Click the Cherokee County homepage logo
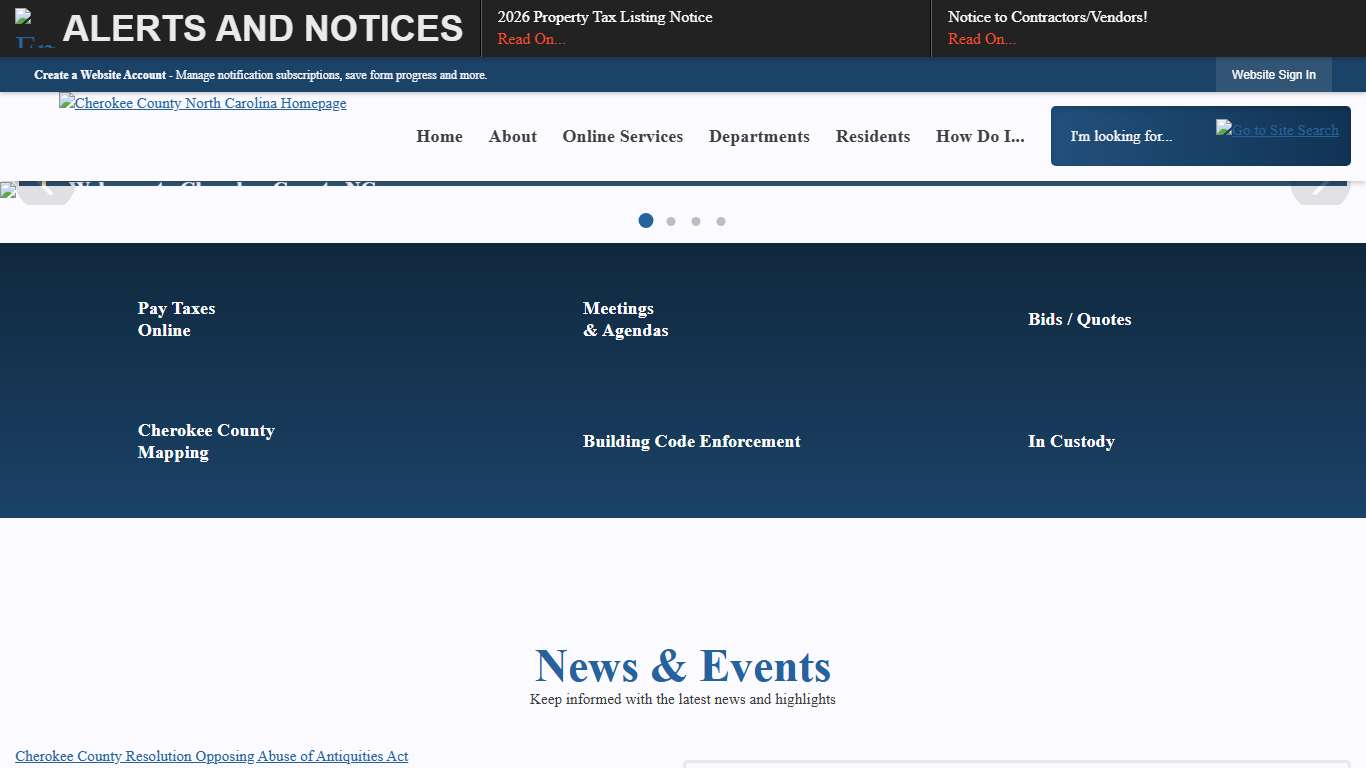 click(x=202, y=103)
